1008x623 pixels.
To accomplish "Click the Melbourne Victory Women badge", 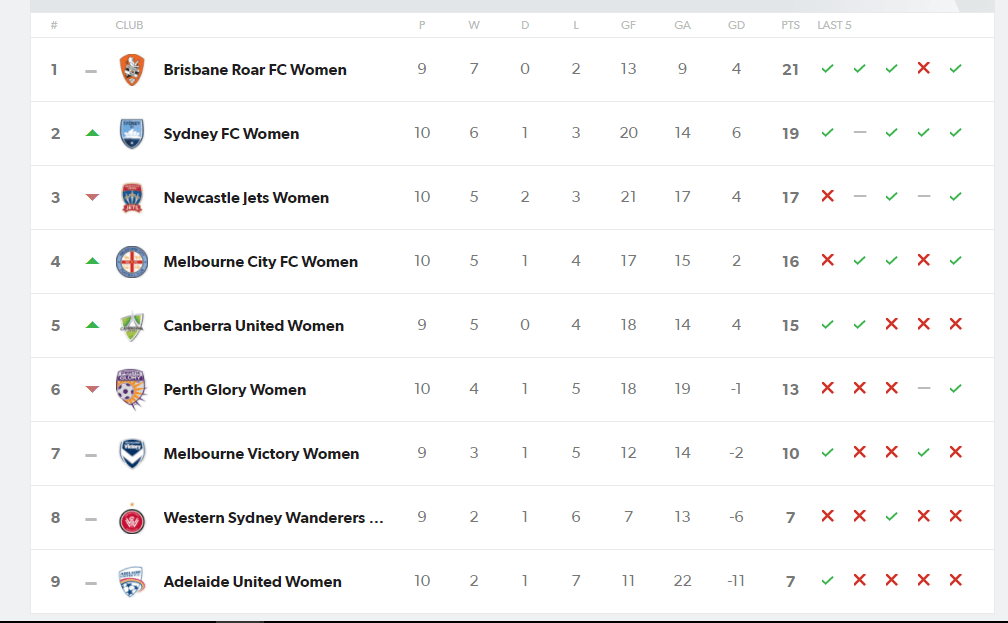I will [x=132, y=454].
